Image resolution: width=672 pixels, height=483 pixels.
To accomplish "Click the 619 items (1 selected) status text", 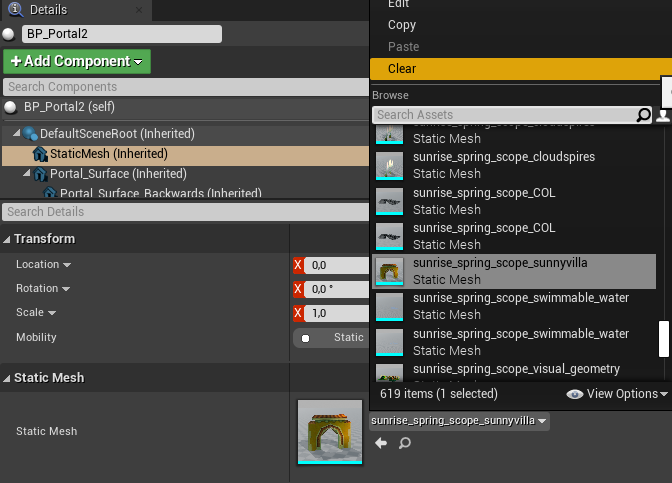I will 438,394.
